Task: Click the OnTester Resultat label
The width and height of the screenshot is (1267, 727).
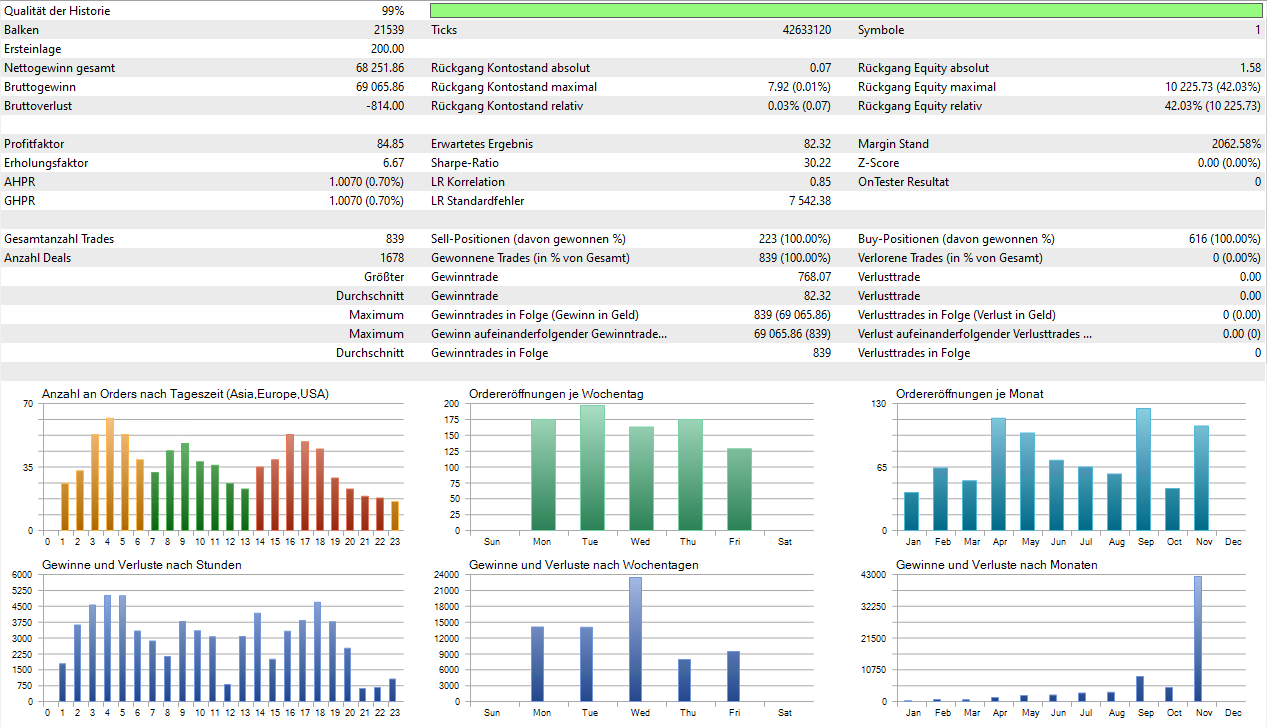Action: click(903, 182)
